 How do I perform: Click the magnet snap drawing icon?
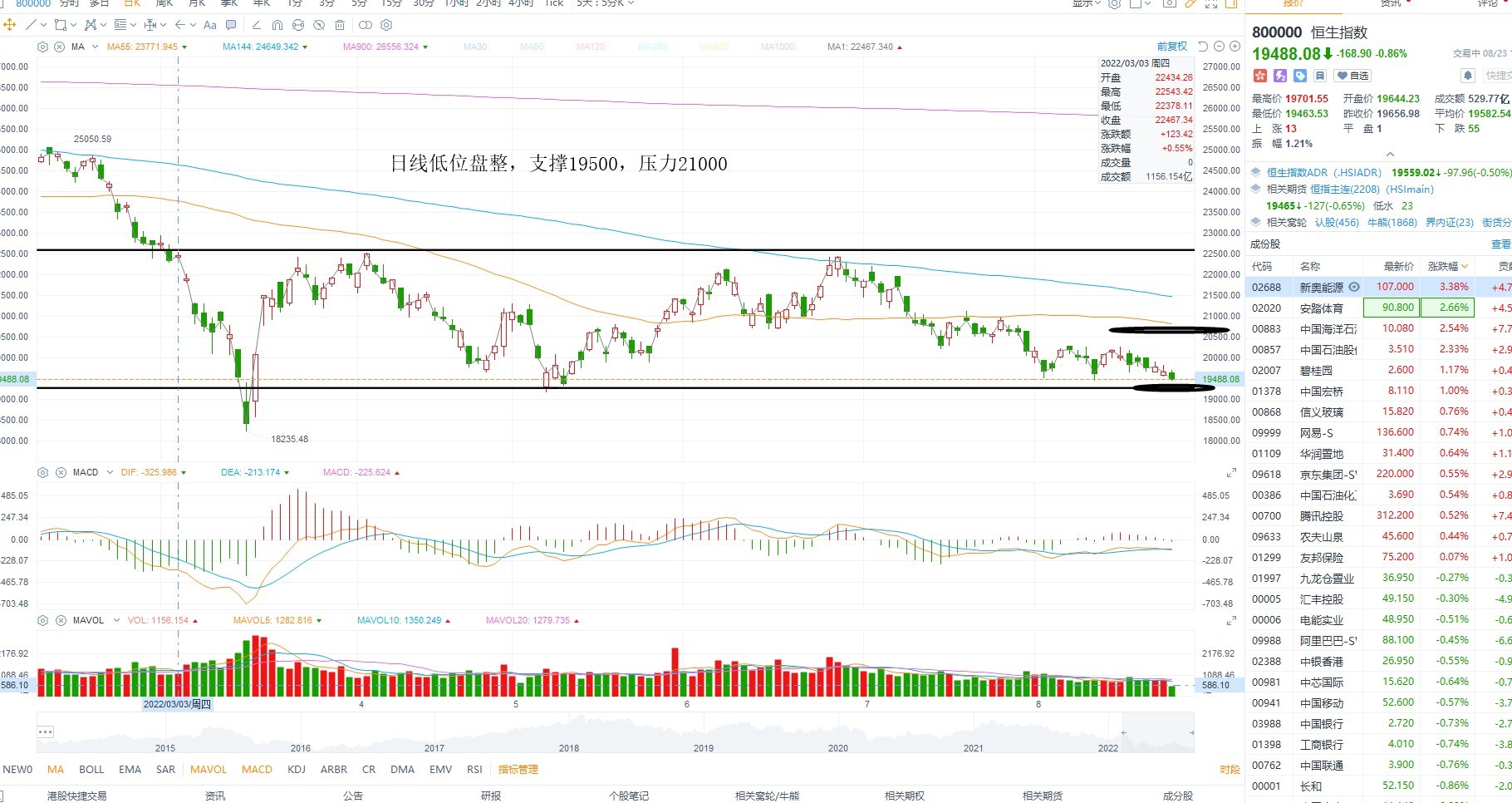(277, 25)
